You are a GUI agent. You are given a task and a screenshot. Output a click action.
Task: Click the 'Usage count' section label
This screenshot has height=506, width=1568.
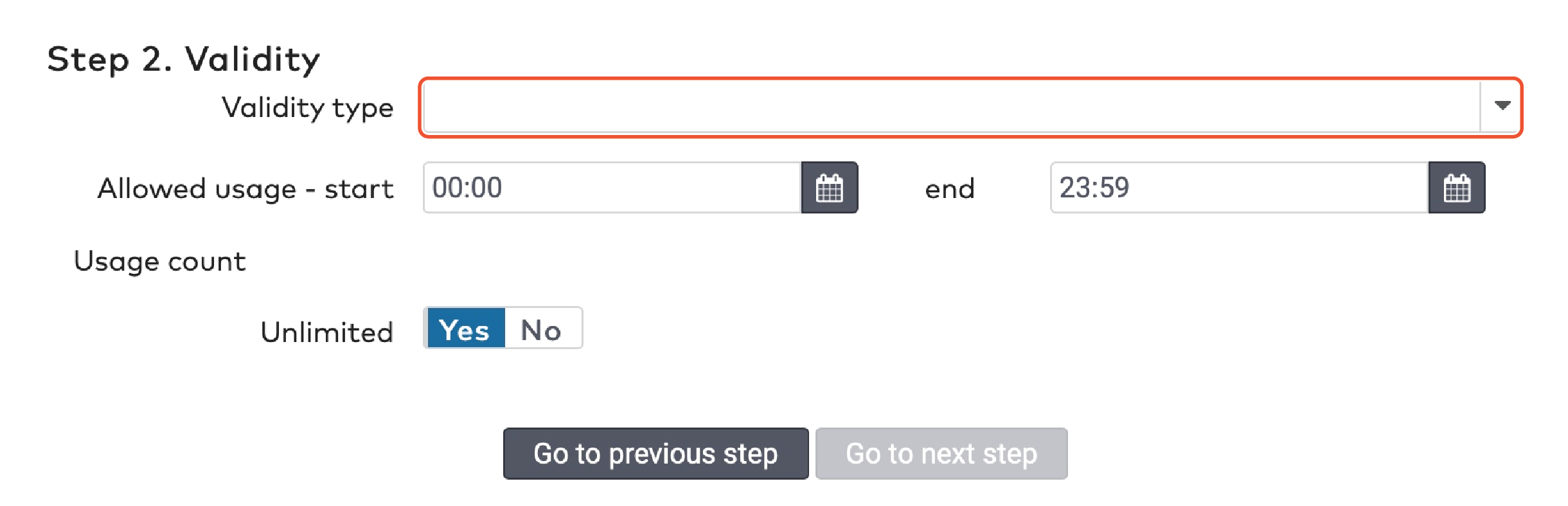tap(159, 261)
